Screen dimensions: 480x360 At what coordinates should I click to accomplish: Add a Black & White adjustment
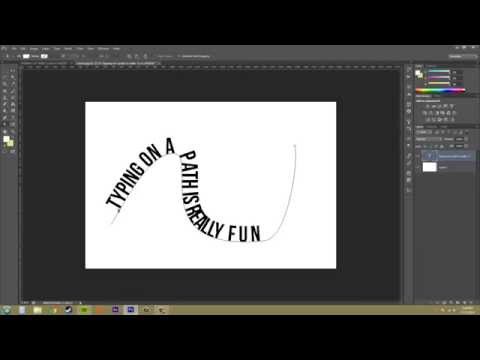coord(437,113)
